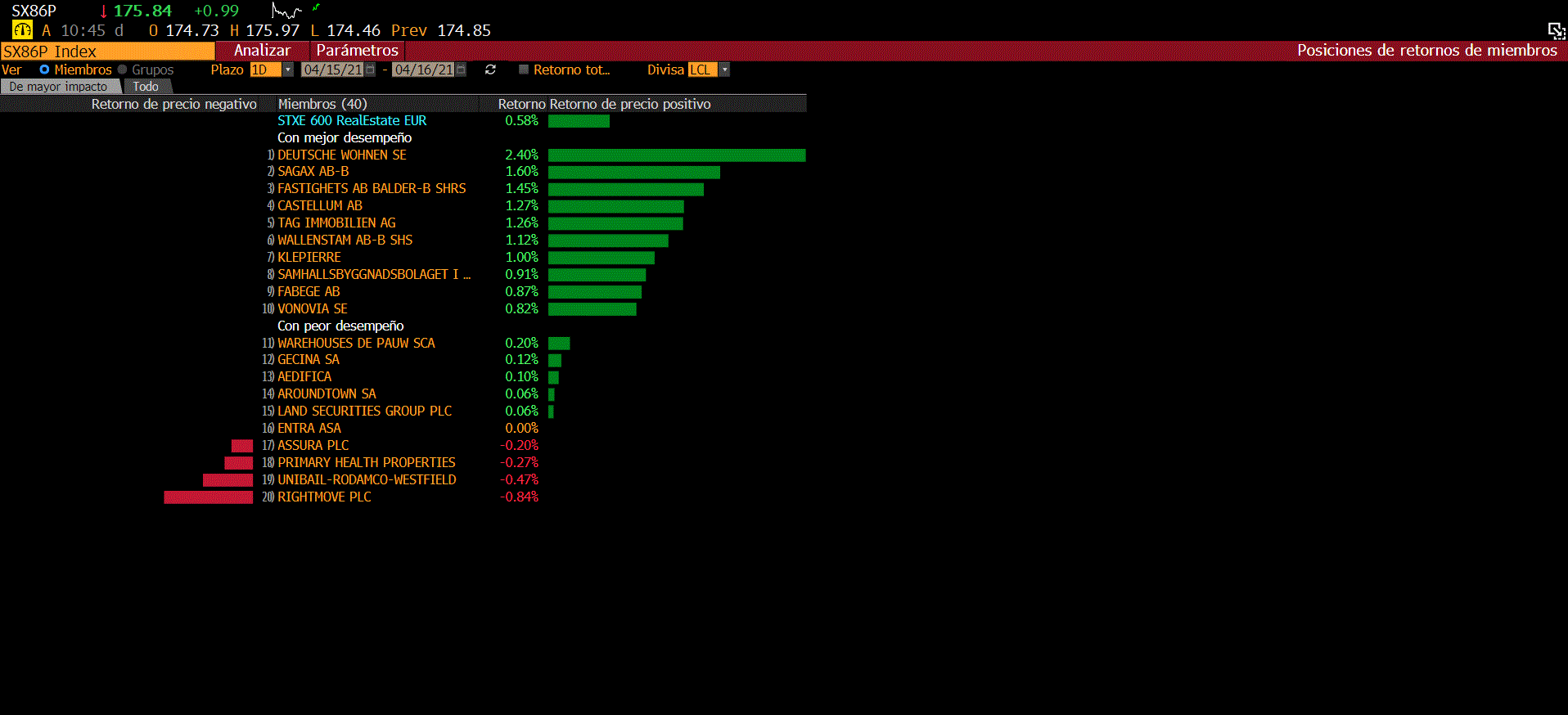Click the start date field 04/15/21
Image resolution: width=1568 pixels, height=715 pixels.
332,70
